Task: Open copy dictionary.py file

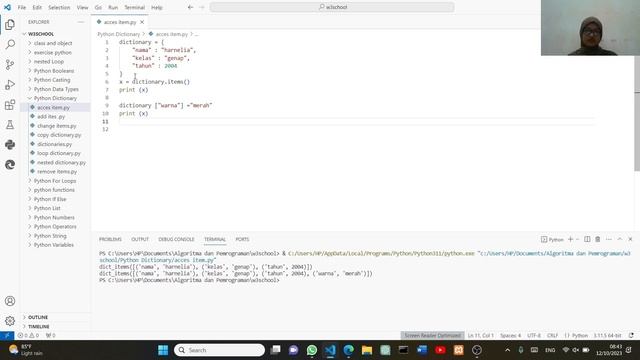Action: (59, 135)
